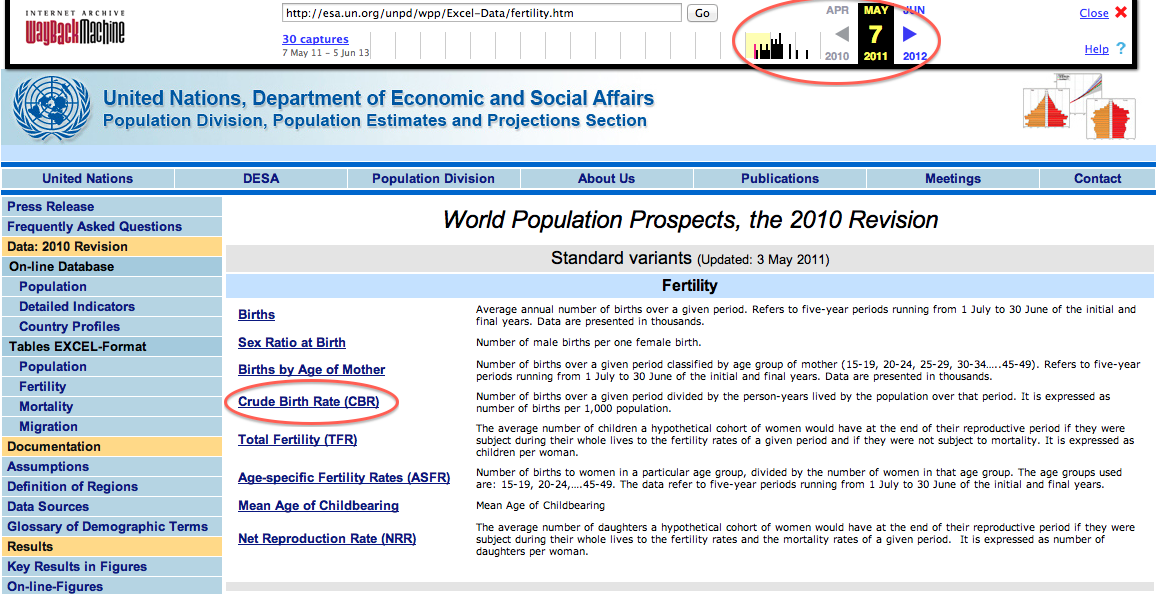This screenshot has width=1157, height=594.
Task: Open the About Us nav tab
Action: click(607, 179)
